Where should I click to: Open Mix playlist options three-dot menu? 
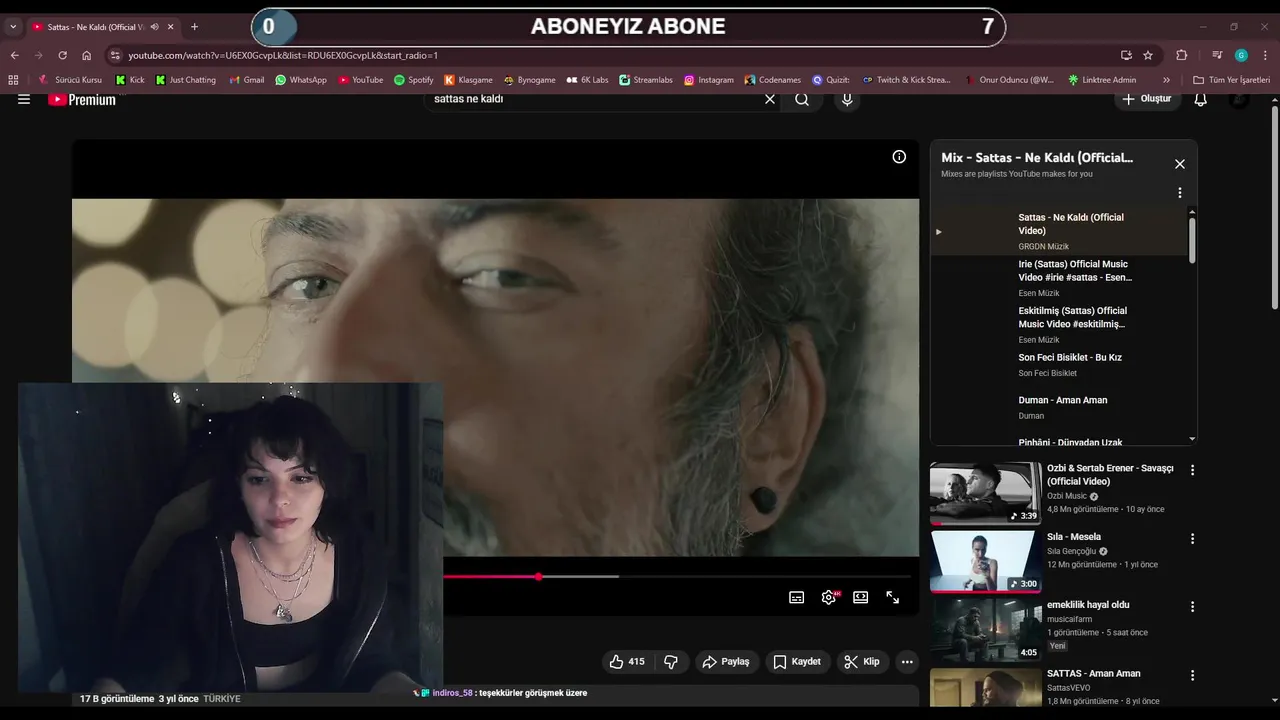click(1180, 193)
